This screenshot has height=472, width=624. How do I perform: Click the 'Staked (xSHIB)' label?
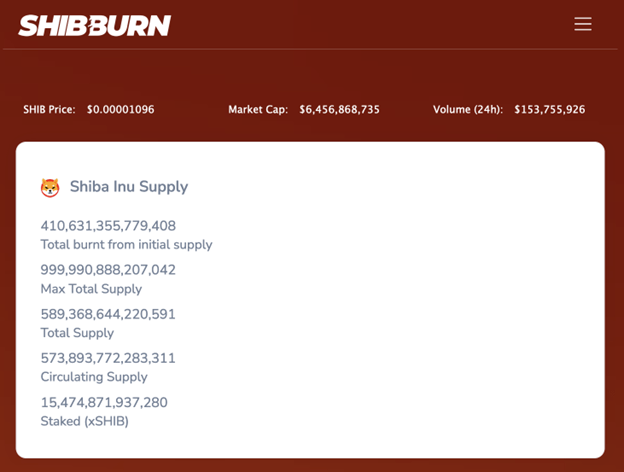click(84, 421)
